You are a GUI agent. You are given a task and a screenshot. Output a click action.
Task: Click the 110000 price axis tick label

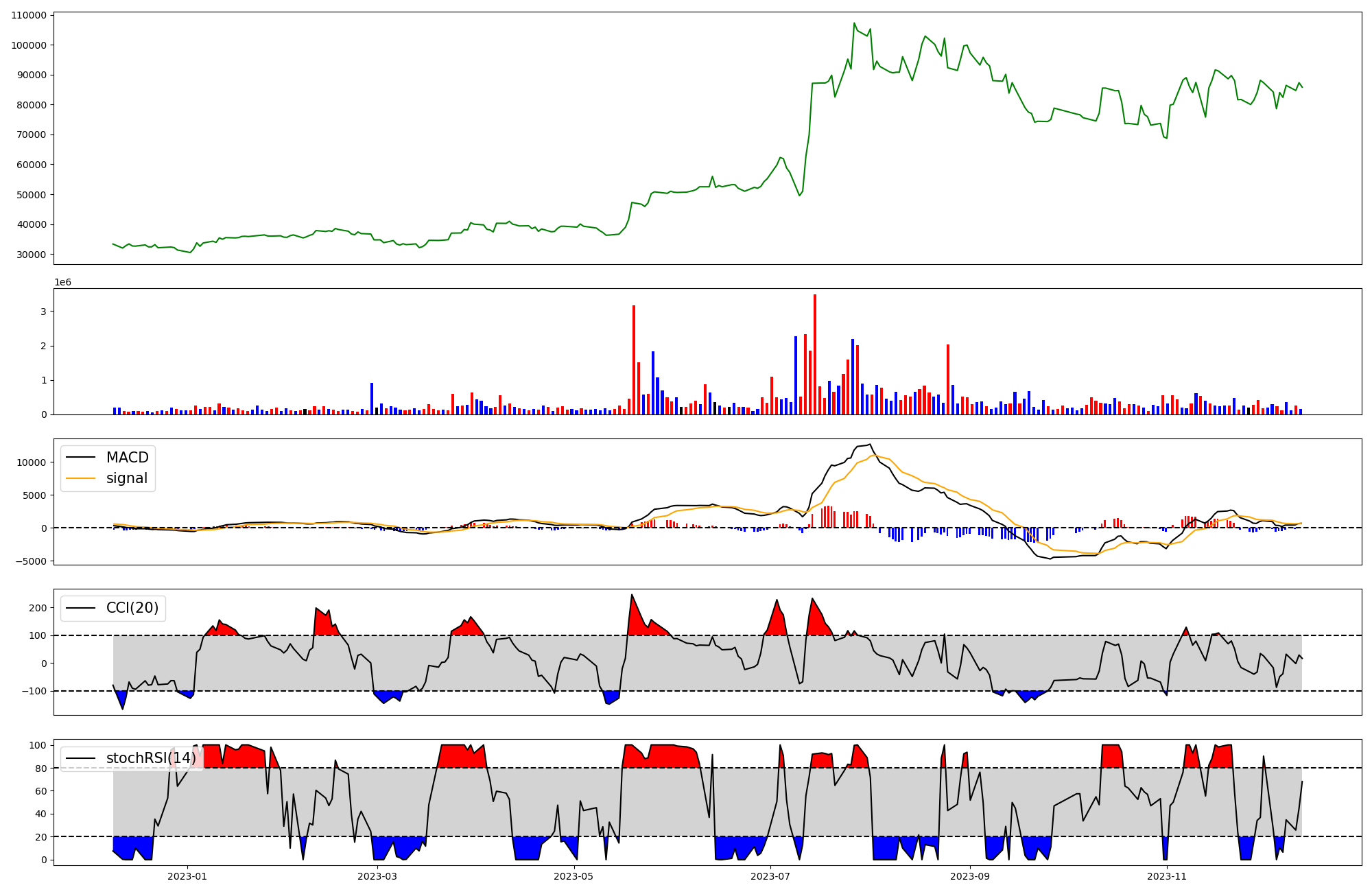pyautogui.click(x=29, y=15)
